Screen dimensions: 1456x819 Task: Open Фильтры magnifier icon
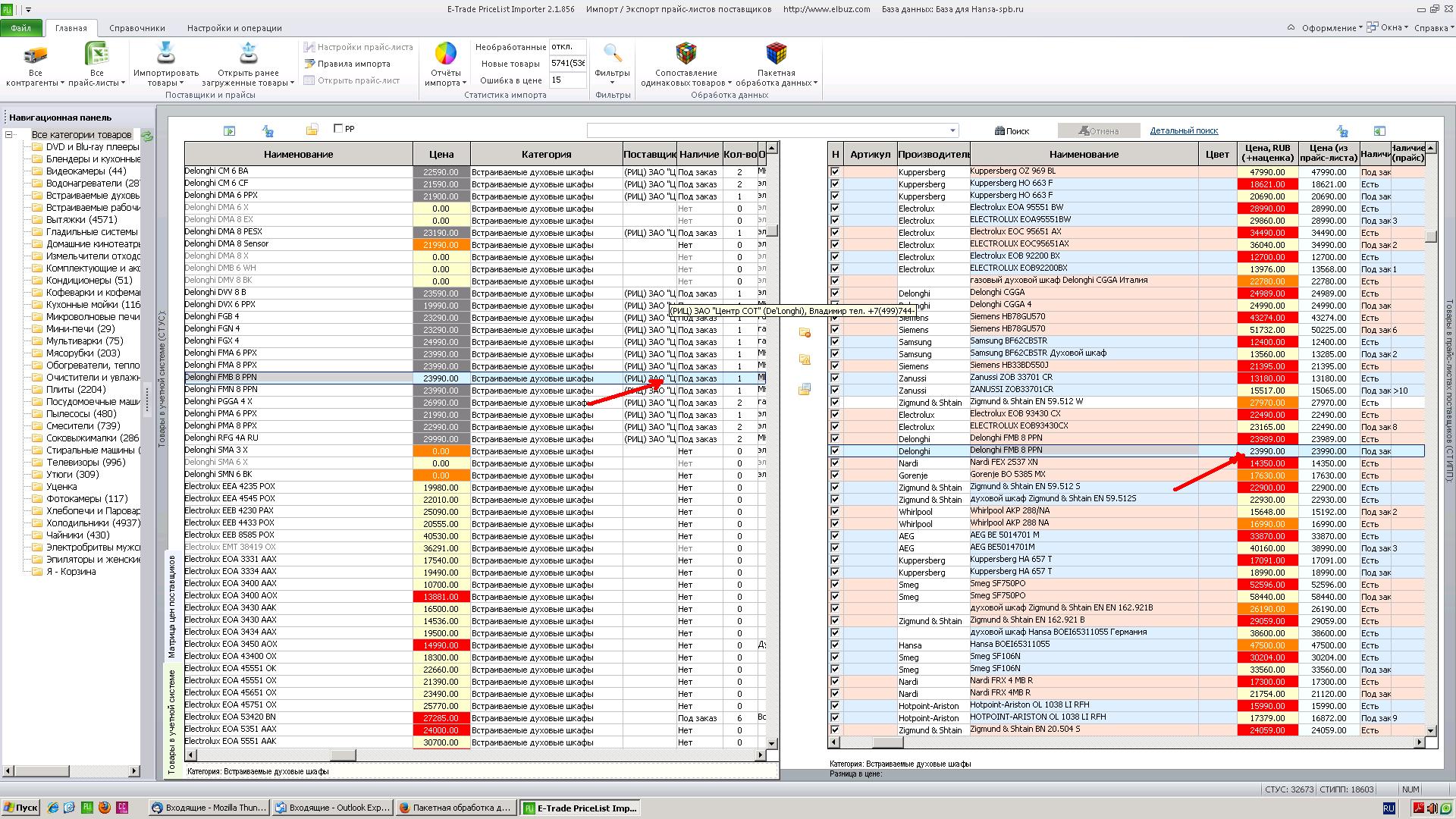(612, 54)
